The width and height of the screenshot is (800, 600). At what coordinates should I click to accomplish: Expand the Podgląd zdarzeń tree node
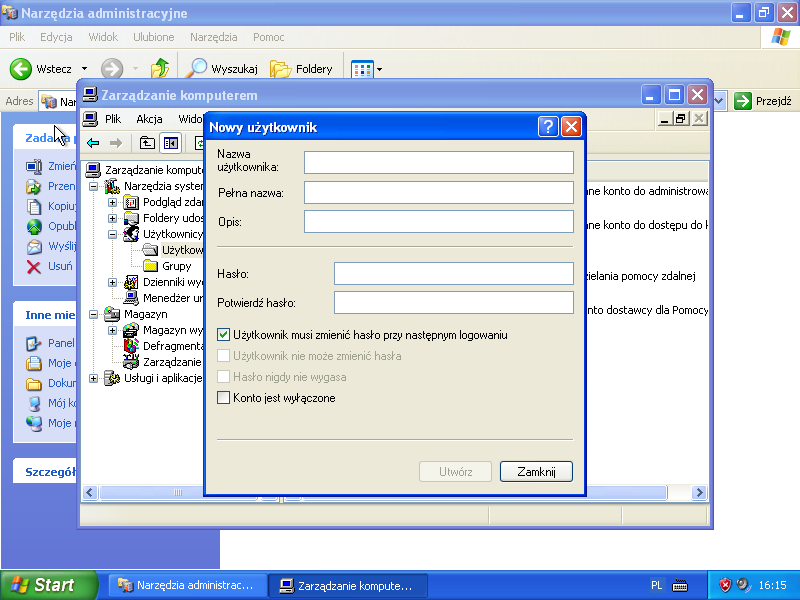coord(113,202)
